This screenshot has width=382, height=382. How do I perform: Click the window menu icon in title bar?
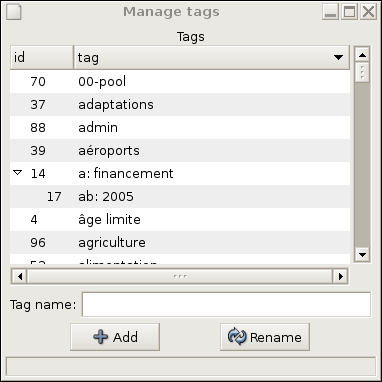coord(14,12)
